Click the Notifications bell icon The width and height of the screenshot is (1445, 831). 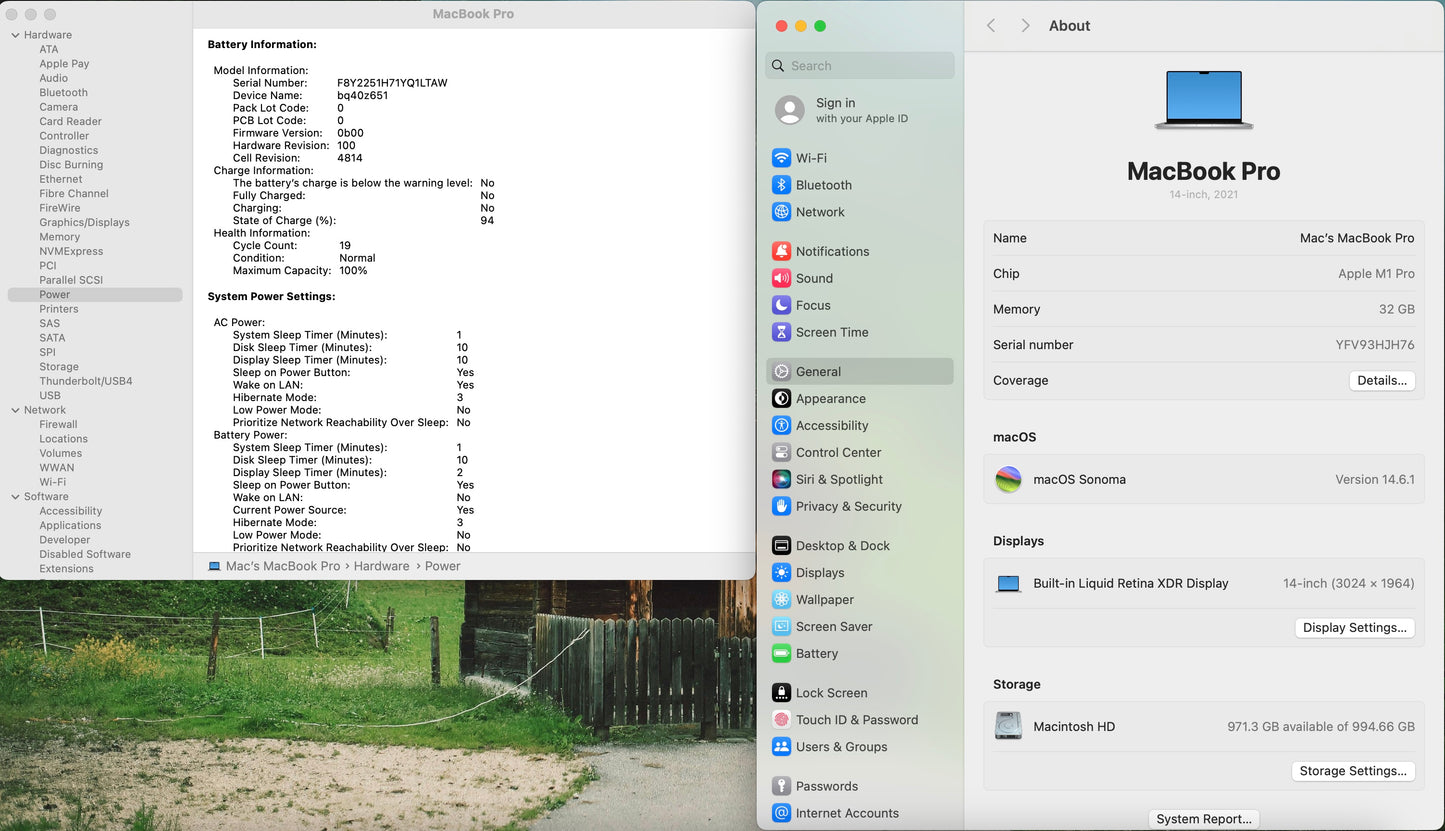(781, 251)
